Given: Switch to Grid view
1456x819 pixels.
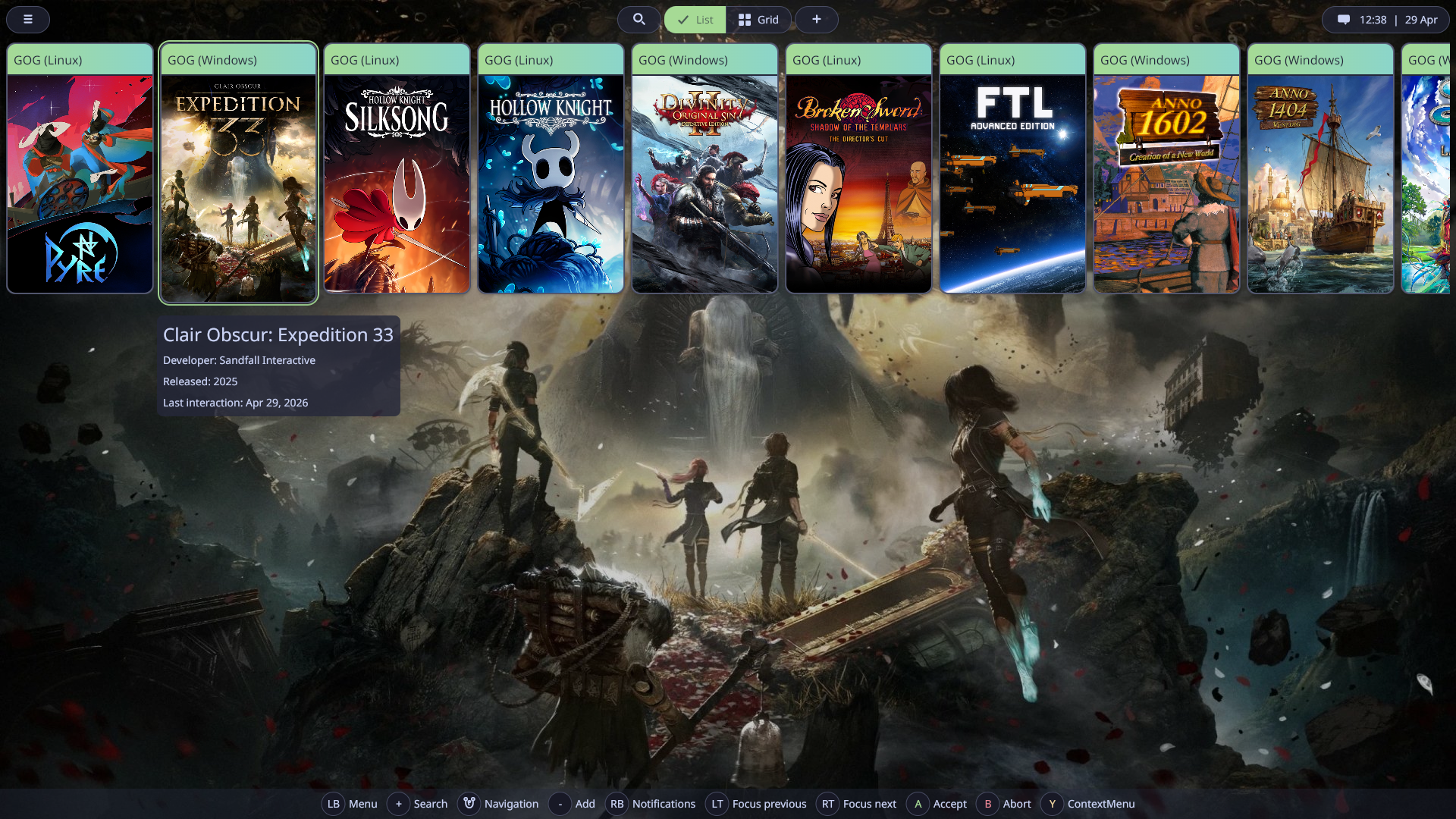Looking at the screenshot, I should [x=758, y=20].
